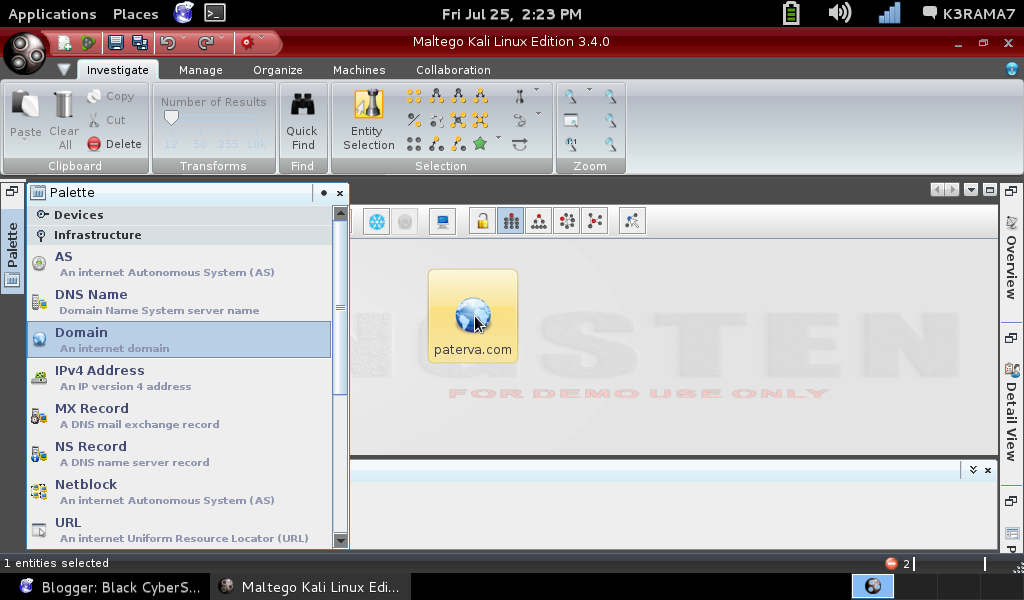Click the blue help icon at ribbon right
Viewport: 1024px width, 600px height.
[x=1012, y=69]
